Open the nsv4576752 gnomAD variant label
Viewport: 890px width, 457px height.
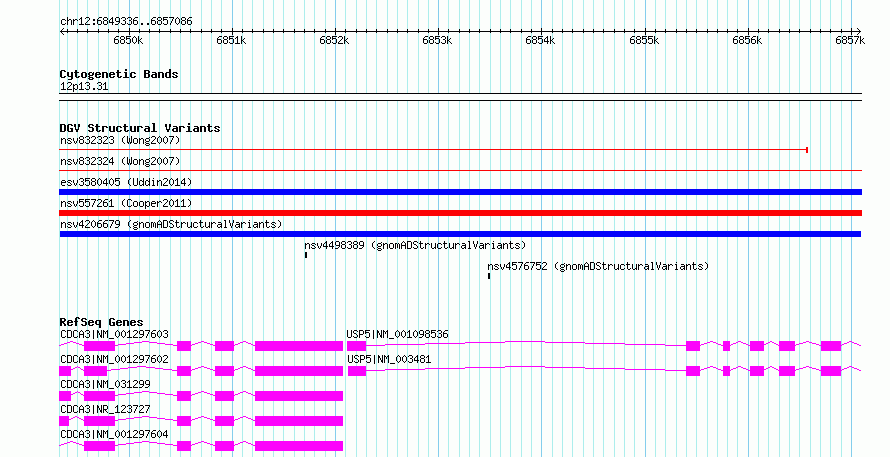coord(598,266)
